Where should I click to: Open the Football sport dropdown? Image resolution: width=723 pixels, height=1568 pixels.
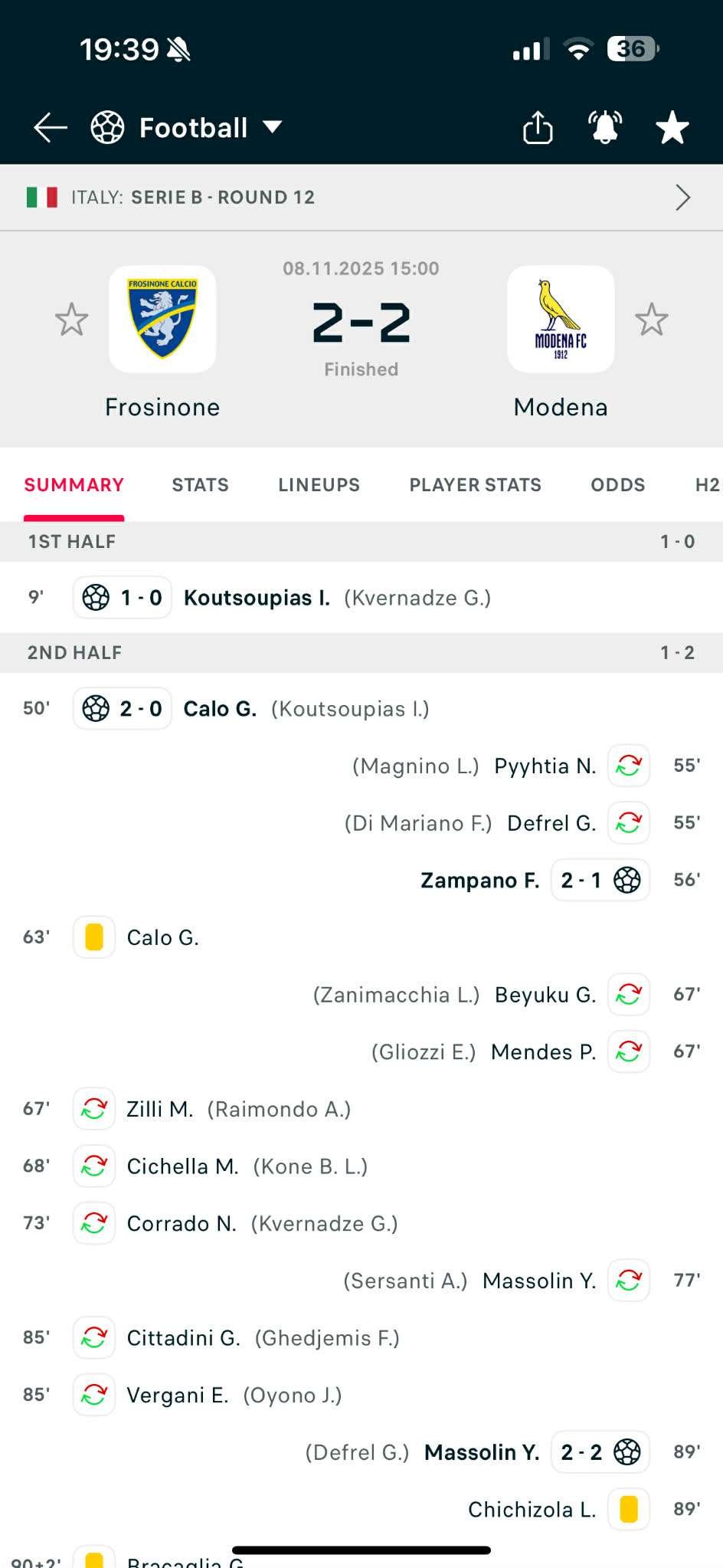pyautogui.click(x=188, y=127)
